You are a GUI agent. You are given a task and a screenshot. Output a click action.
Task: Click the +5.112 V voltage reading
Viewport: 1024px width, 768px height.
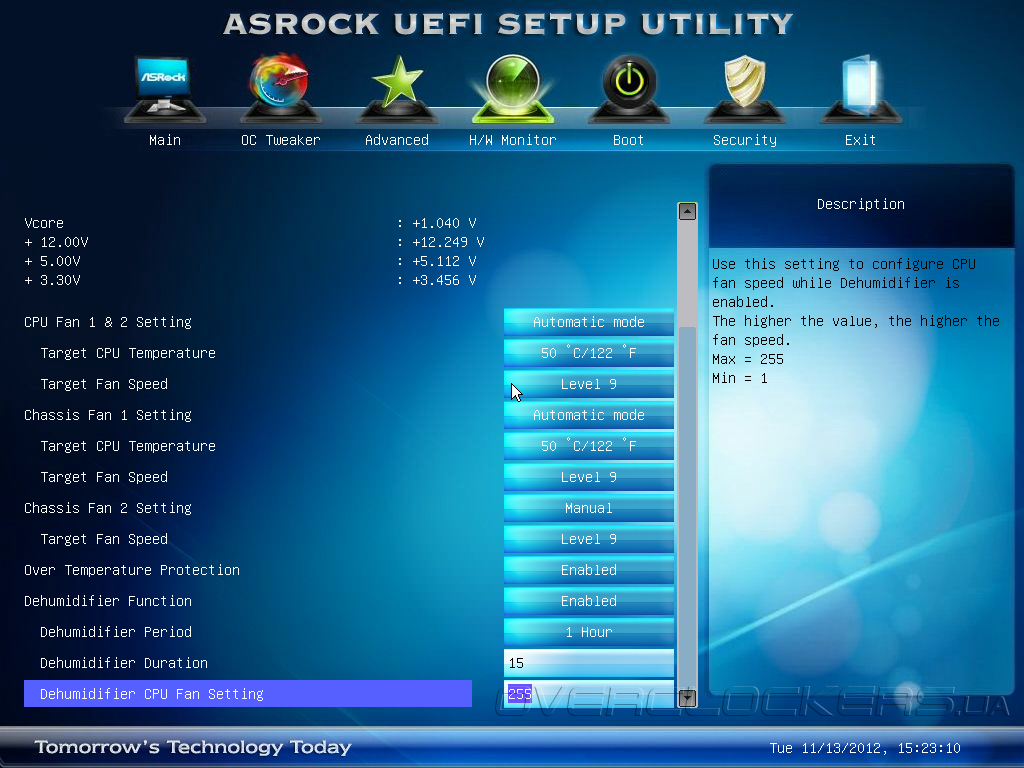click(x=444, y=261)
